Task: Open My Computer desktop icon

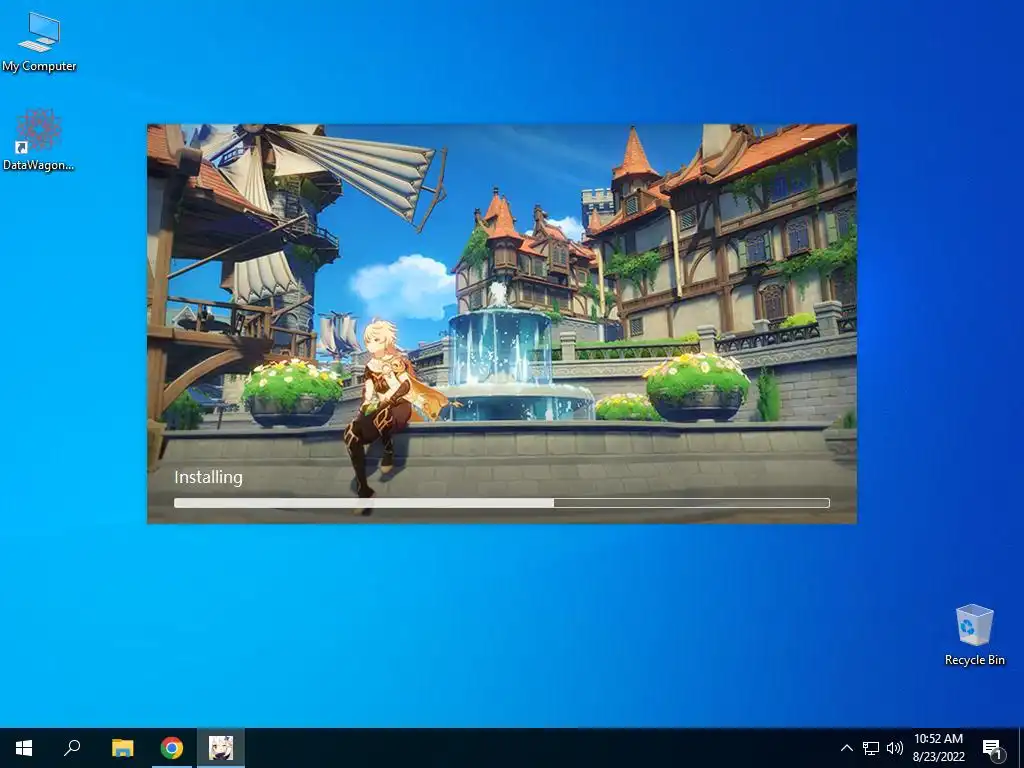Action: click(39, 42)
